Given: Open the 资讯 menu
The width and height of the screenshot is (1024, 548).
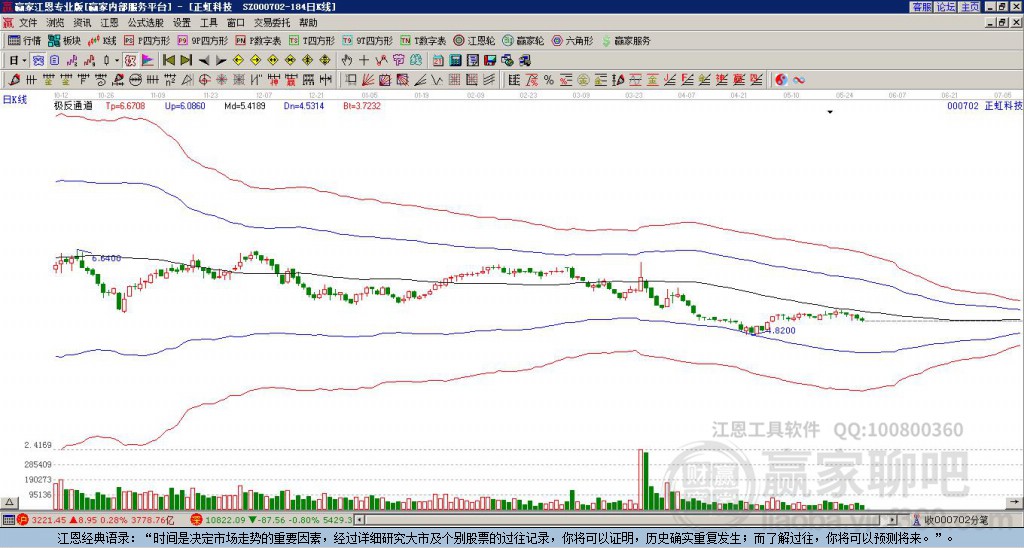Looking at the screenshot, I should pyautogui.click(x=82, y=23).
